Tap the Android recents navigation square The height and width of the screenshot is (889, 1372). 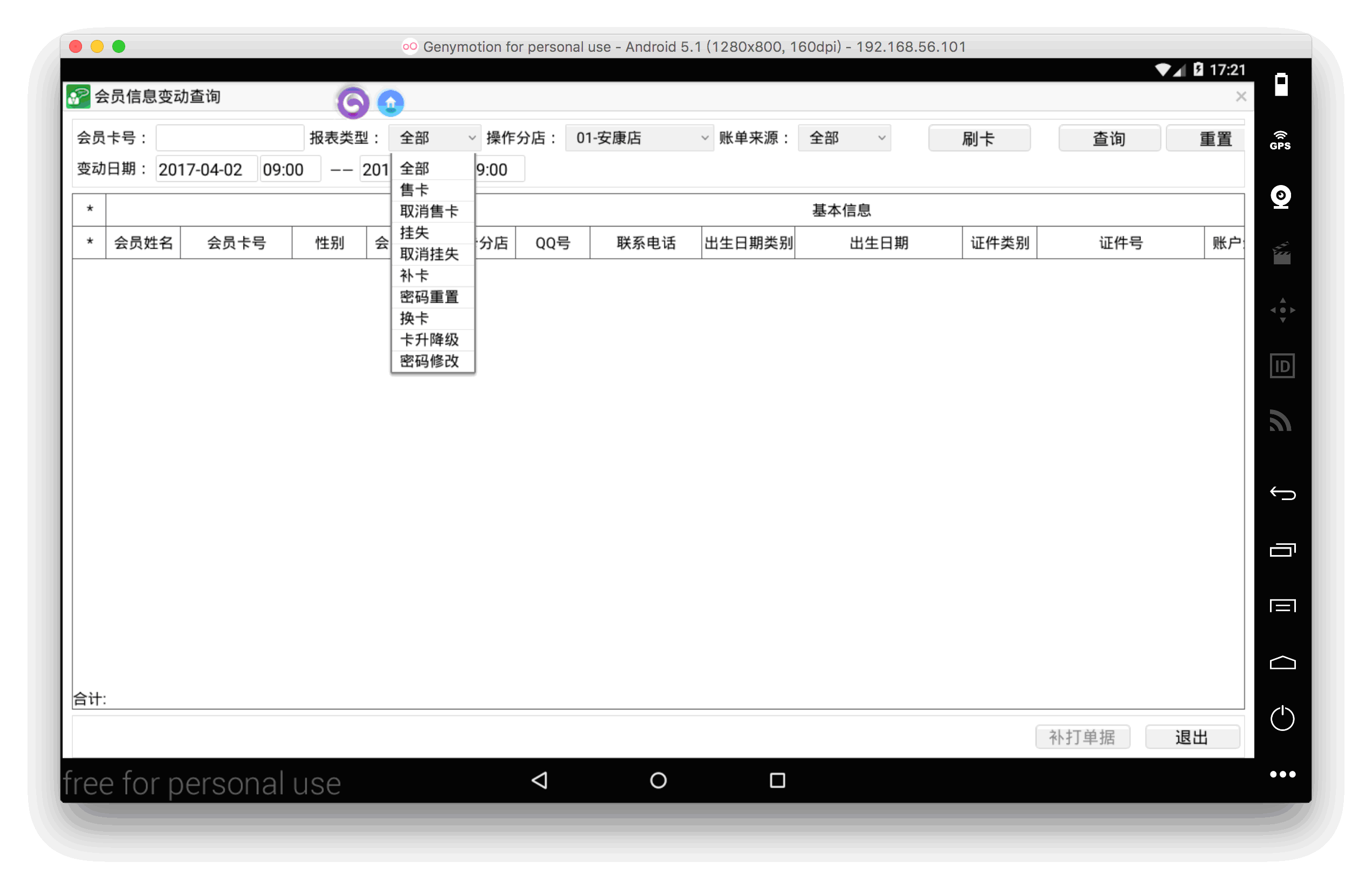pos(777,780)
